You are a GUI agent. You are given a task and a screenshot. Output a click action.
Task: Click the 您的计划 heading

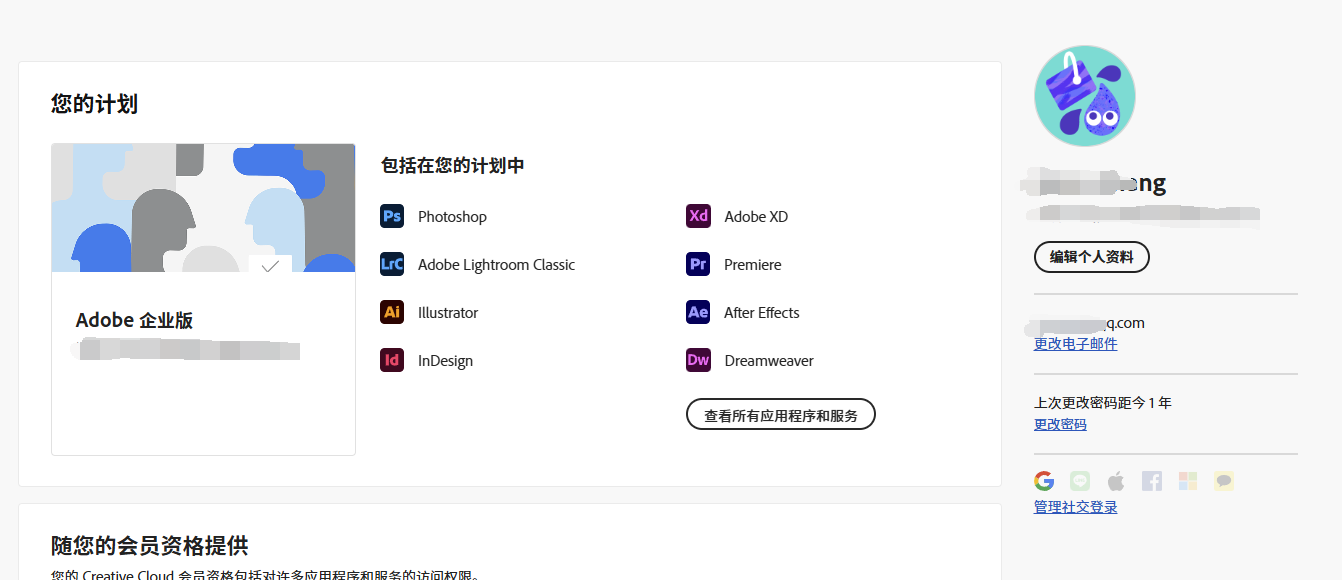coord(94,104)
